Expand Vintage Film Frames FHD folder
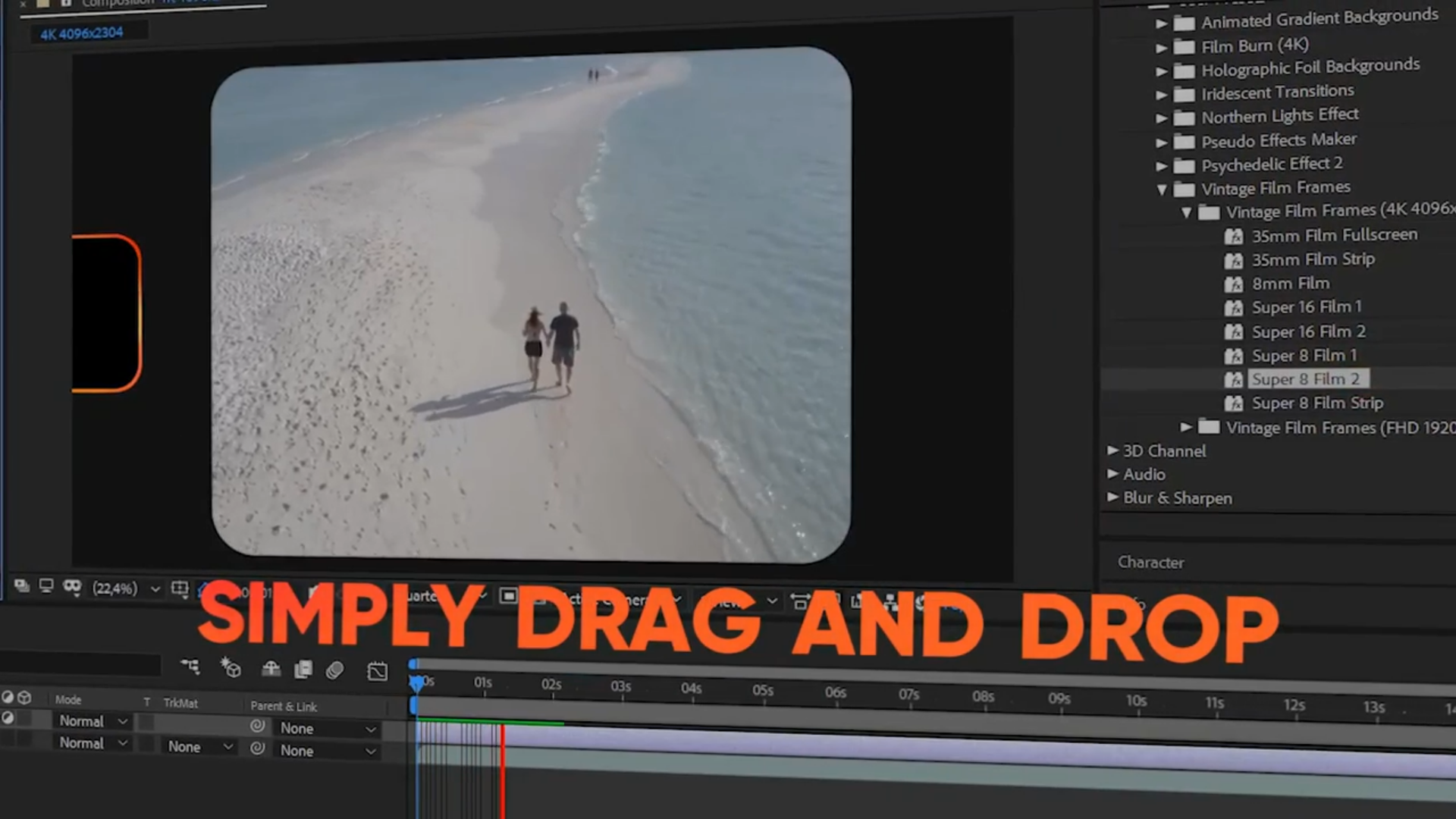The height and width of the screenshot is (819, 1456). tap(1186, 427)
